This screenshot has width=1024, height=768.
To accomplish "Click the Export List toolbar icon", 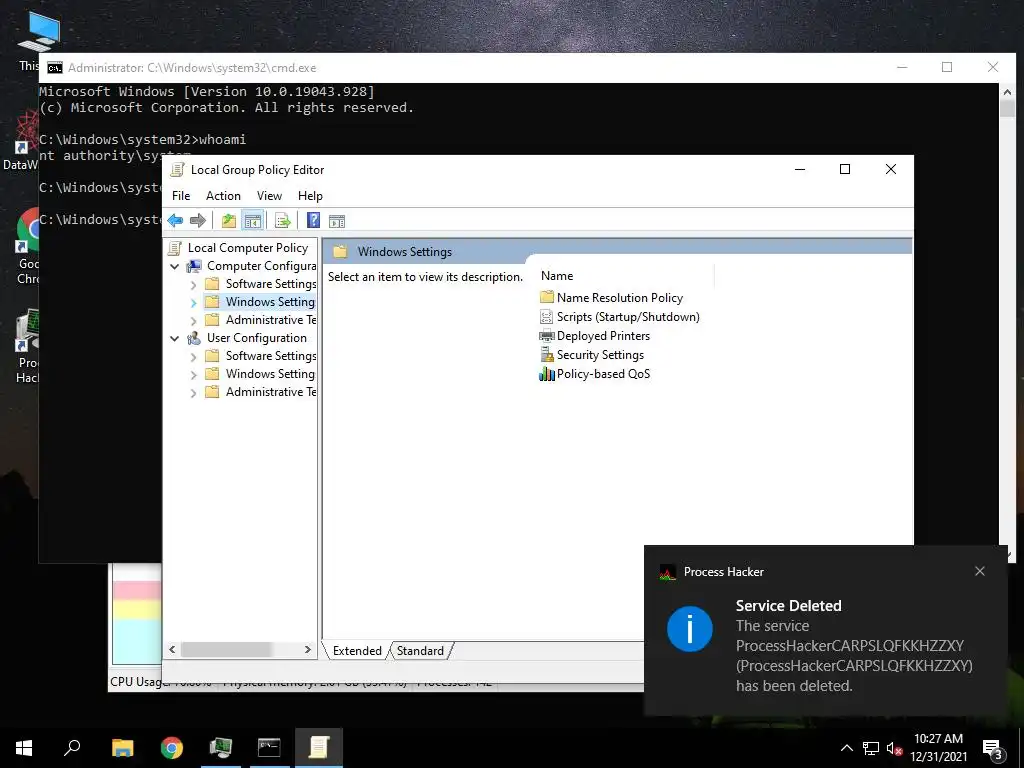I will pyautogui.click(x=283, y=221).
